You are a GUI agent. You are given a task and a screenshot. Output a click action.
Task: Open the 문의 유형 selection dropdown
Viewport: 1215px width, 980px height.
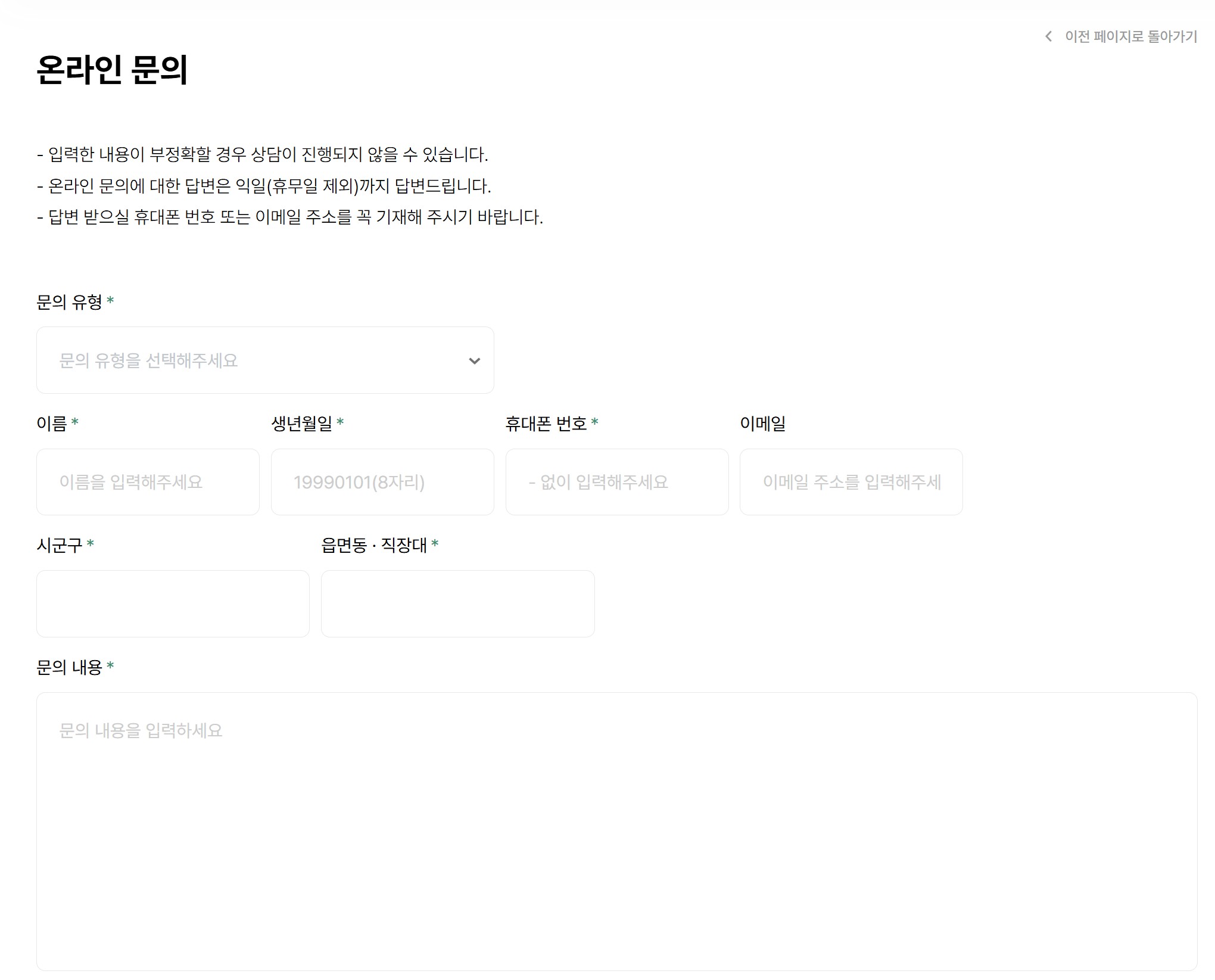tap(265, 360)
